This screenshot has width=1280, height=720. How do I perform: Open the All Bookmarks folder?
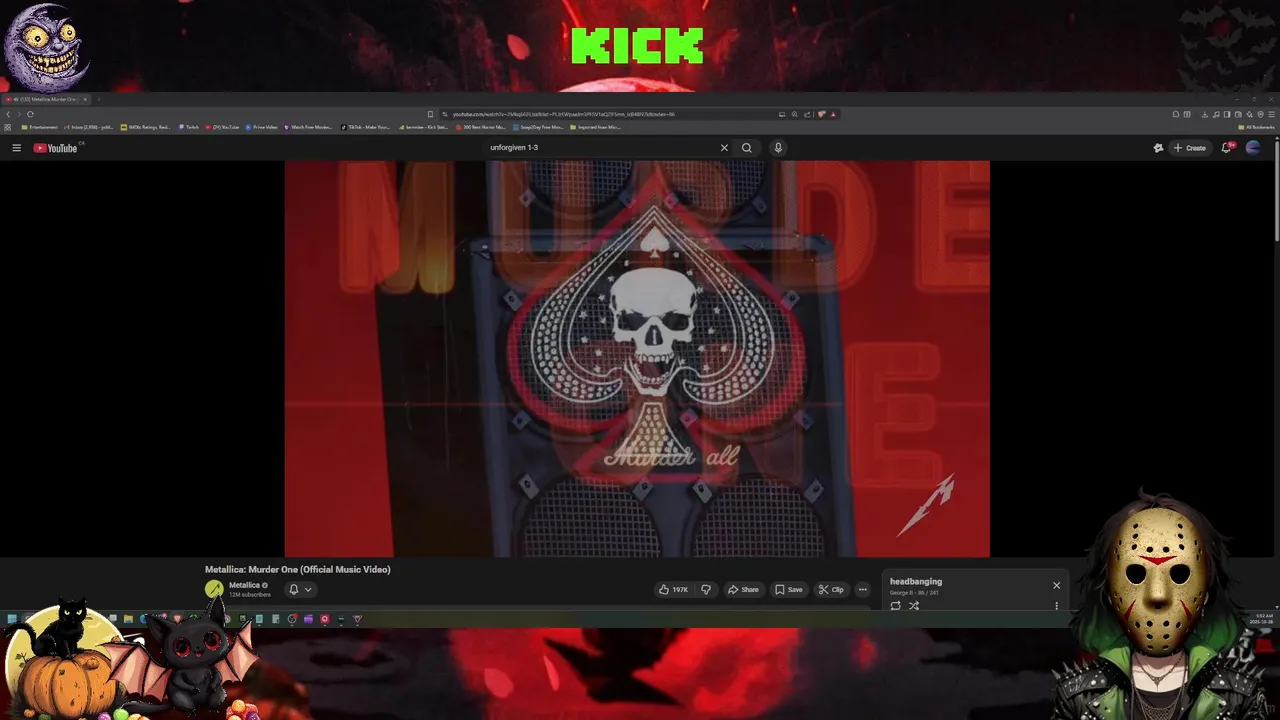(1257, 127)
